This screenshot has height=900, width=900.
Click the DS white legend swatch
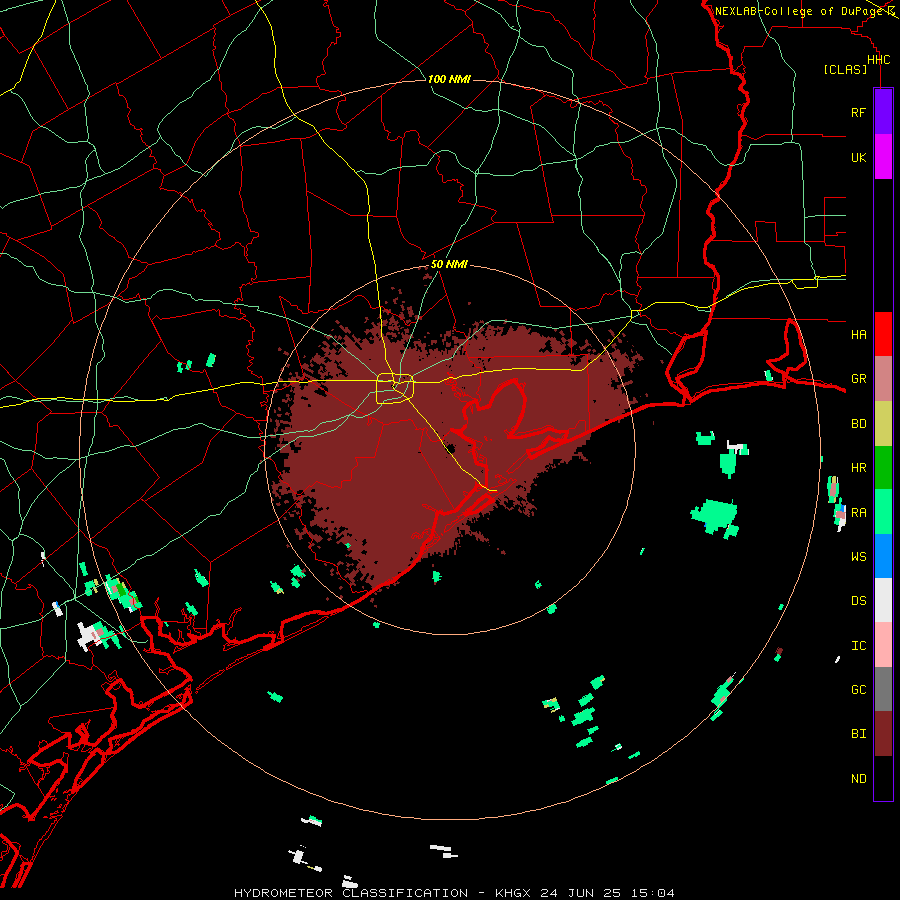coord(883,600)
